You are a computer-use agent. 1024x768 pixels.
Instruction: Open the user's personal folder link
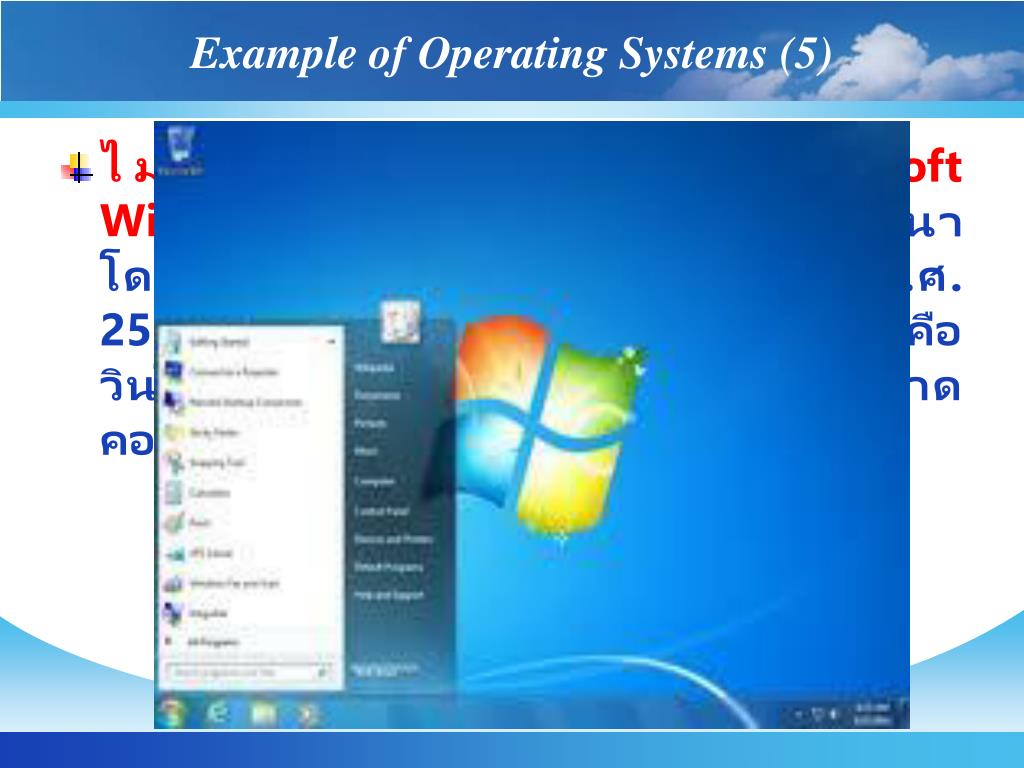374,368
